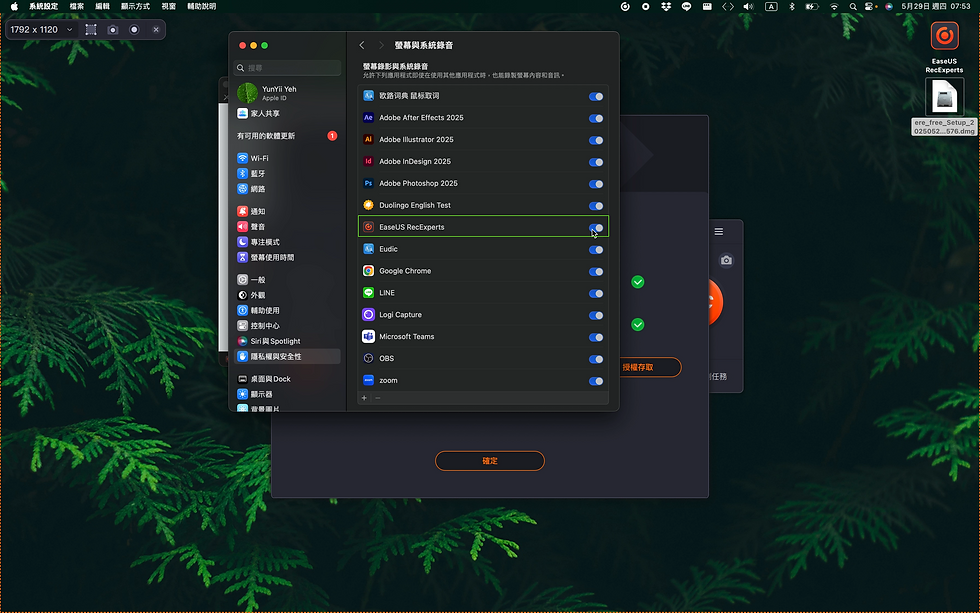Open the 系統設定 menu
The image size is (980, 613).
pyautogui.click(x=44, y=6)
